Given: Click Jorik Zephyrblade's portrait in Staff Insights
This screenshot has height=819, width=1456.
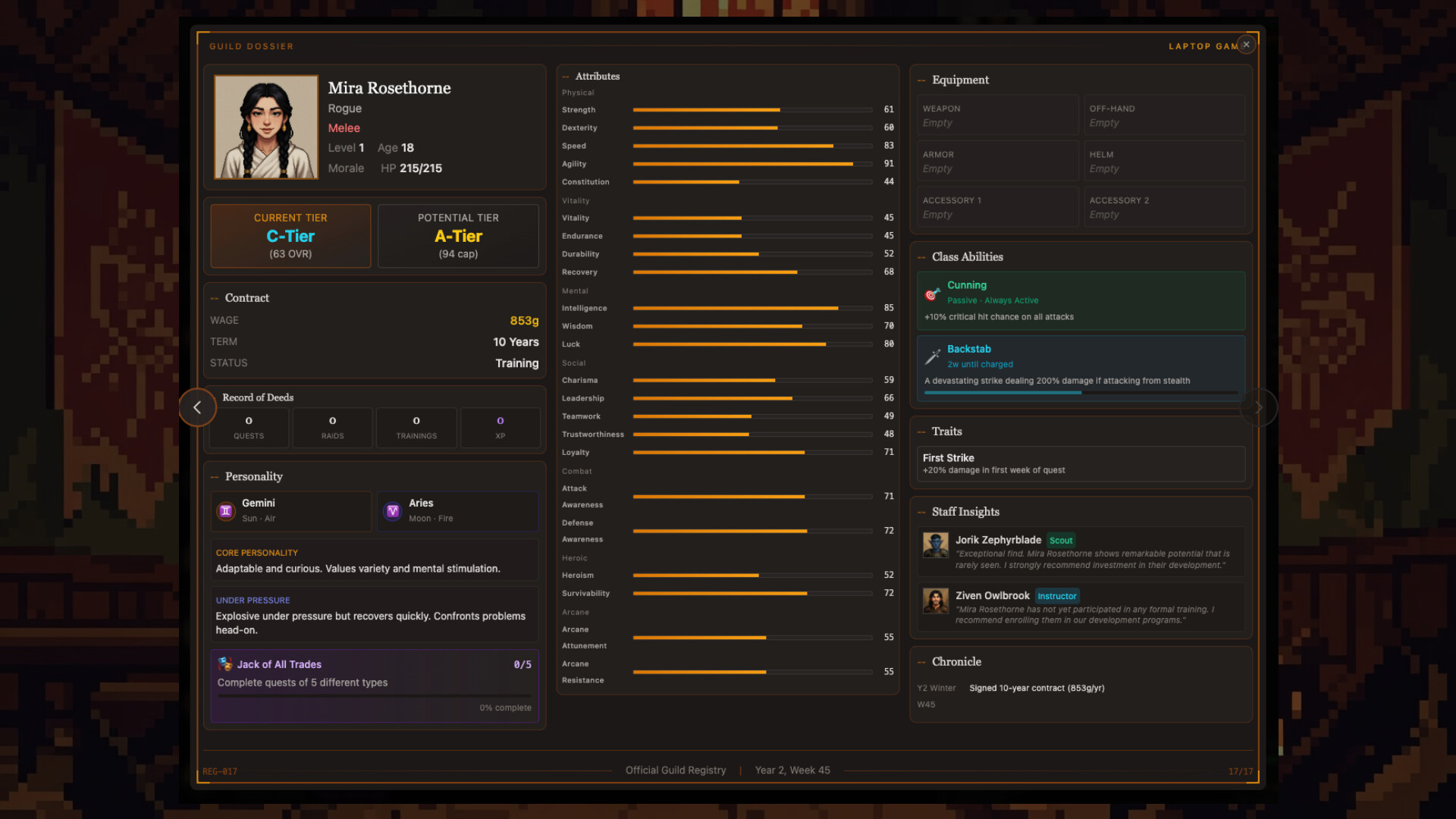Looking at the screenshot, I should coord(935,547).
